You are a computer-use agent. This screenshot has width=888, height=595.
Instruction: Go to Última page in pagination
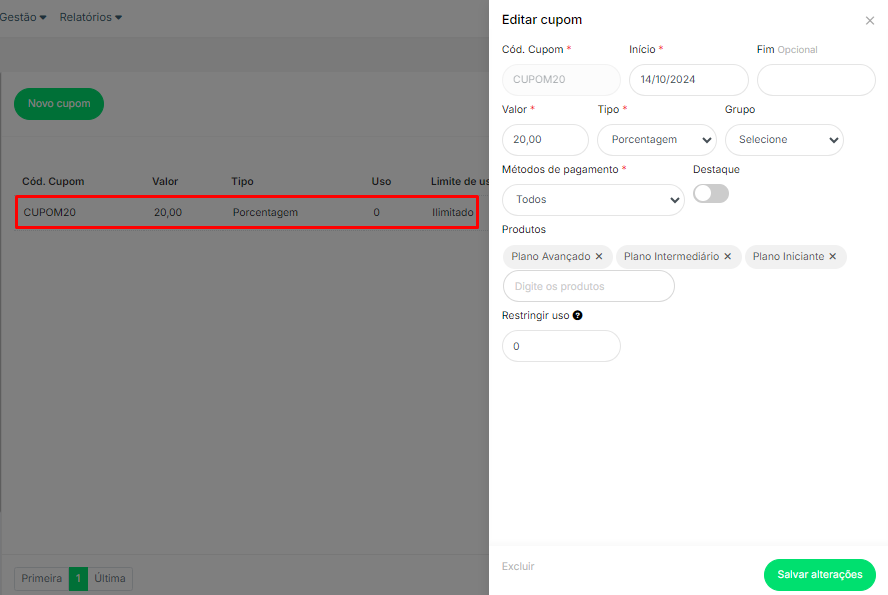coord(110,579)
